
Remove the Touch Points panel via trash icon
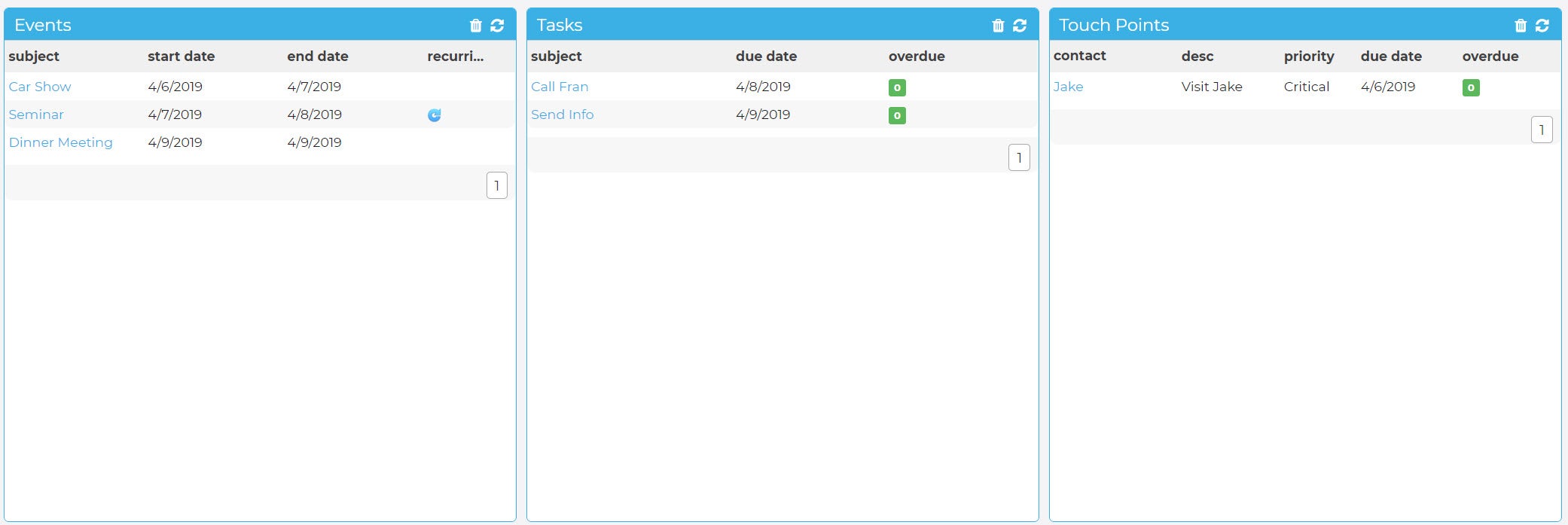[1521, 26]
